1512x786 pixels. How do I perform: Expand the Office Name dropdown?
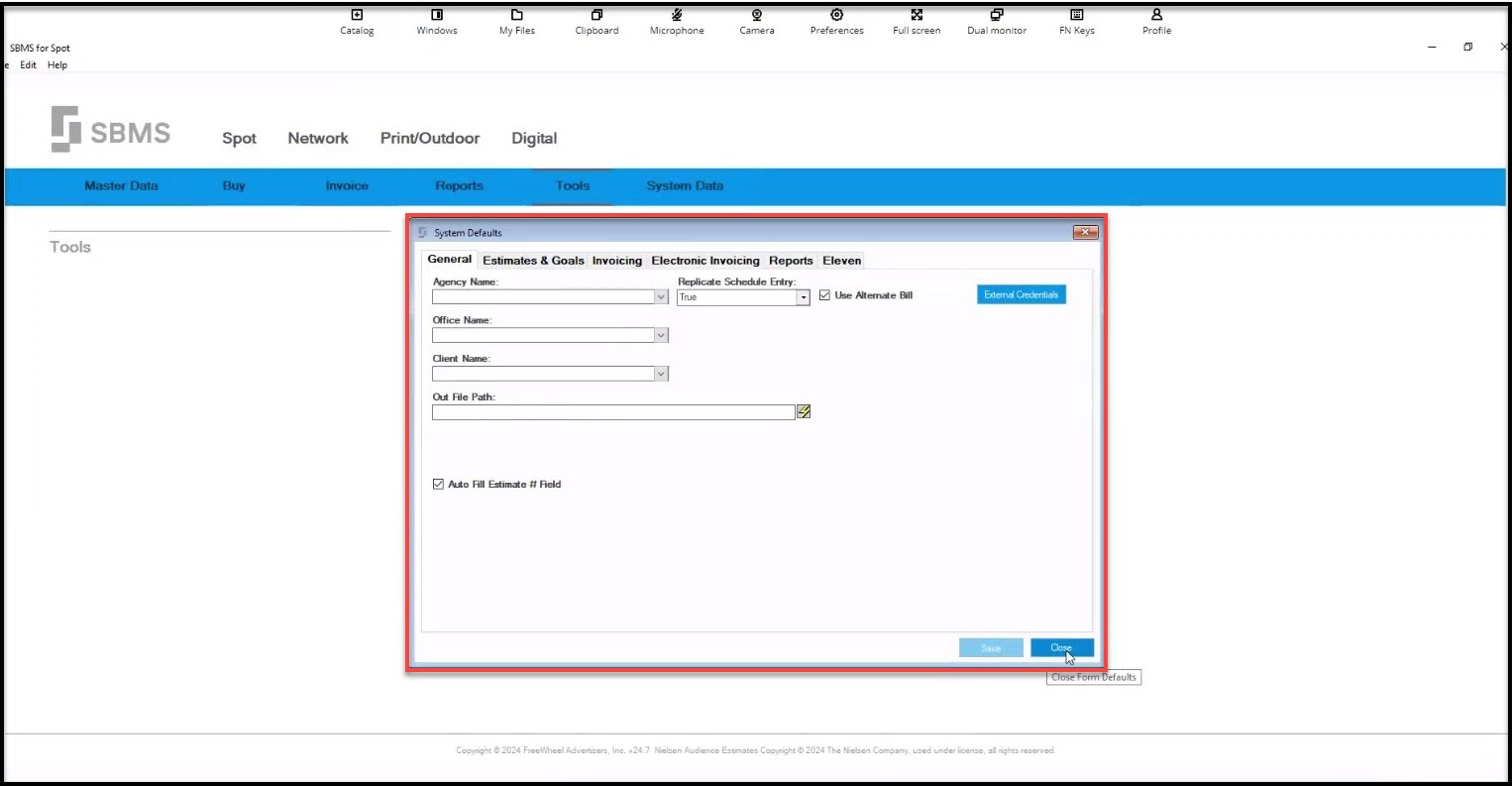tap(661, 336)
